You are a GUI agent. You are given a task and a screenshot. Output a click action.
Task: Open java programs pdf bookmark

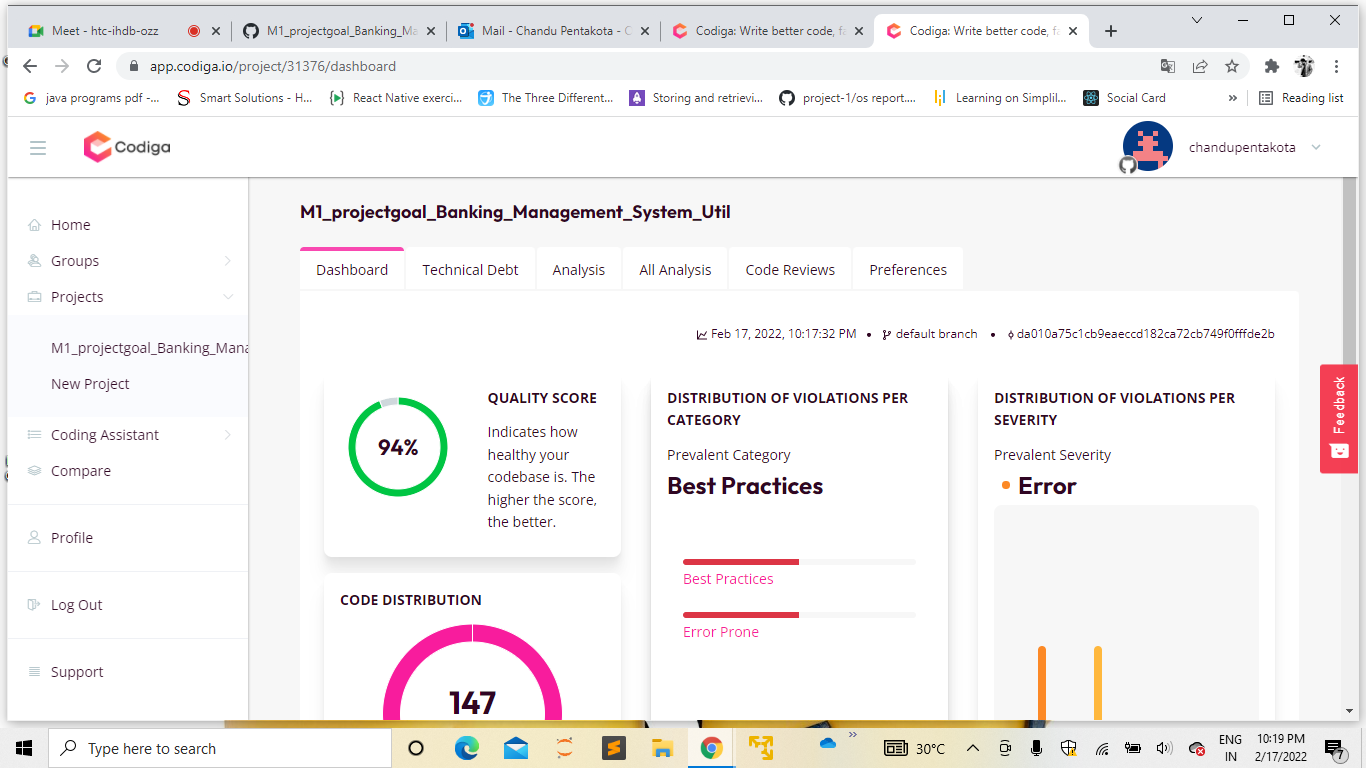coord(91,98)
